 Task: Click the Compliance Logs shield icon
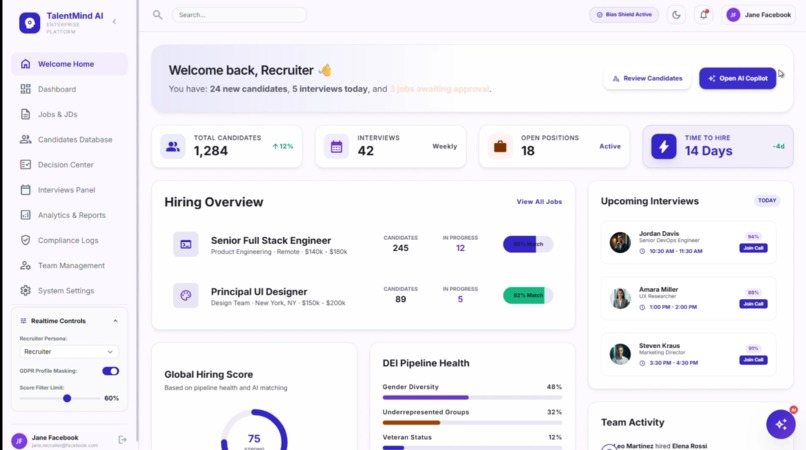[25, 240]
